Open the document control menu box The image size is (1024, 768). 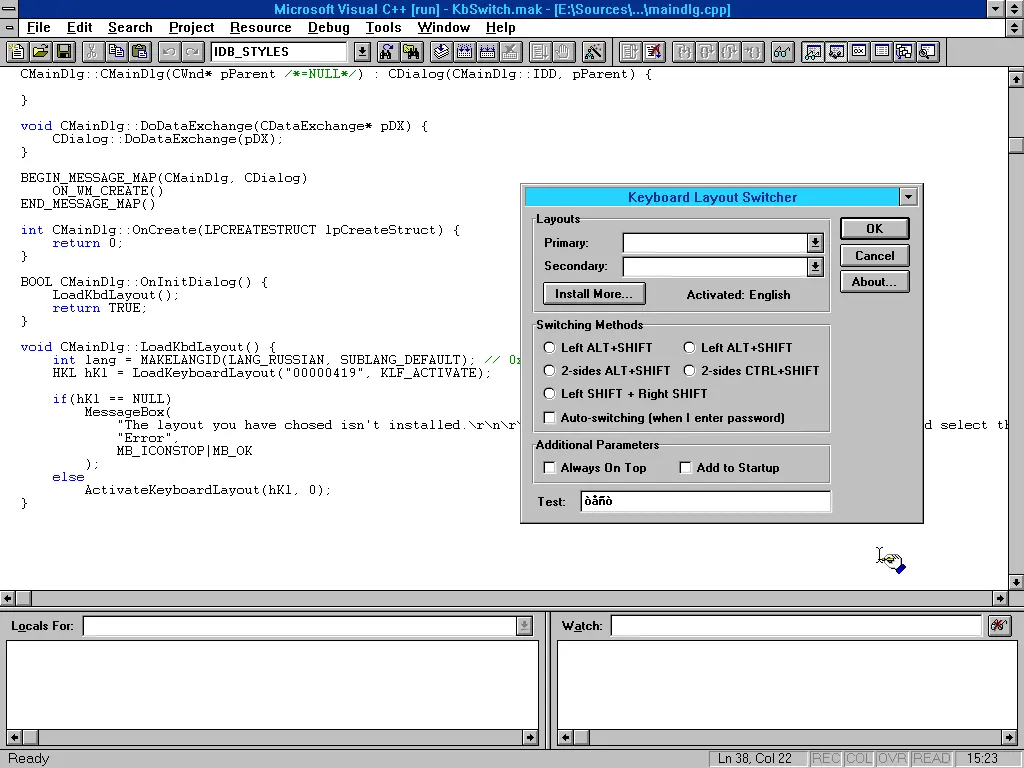(x=8, y=27)
